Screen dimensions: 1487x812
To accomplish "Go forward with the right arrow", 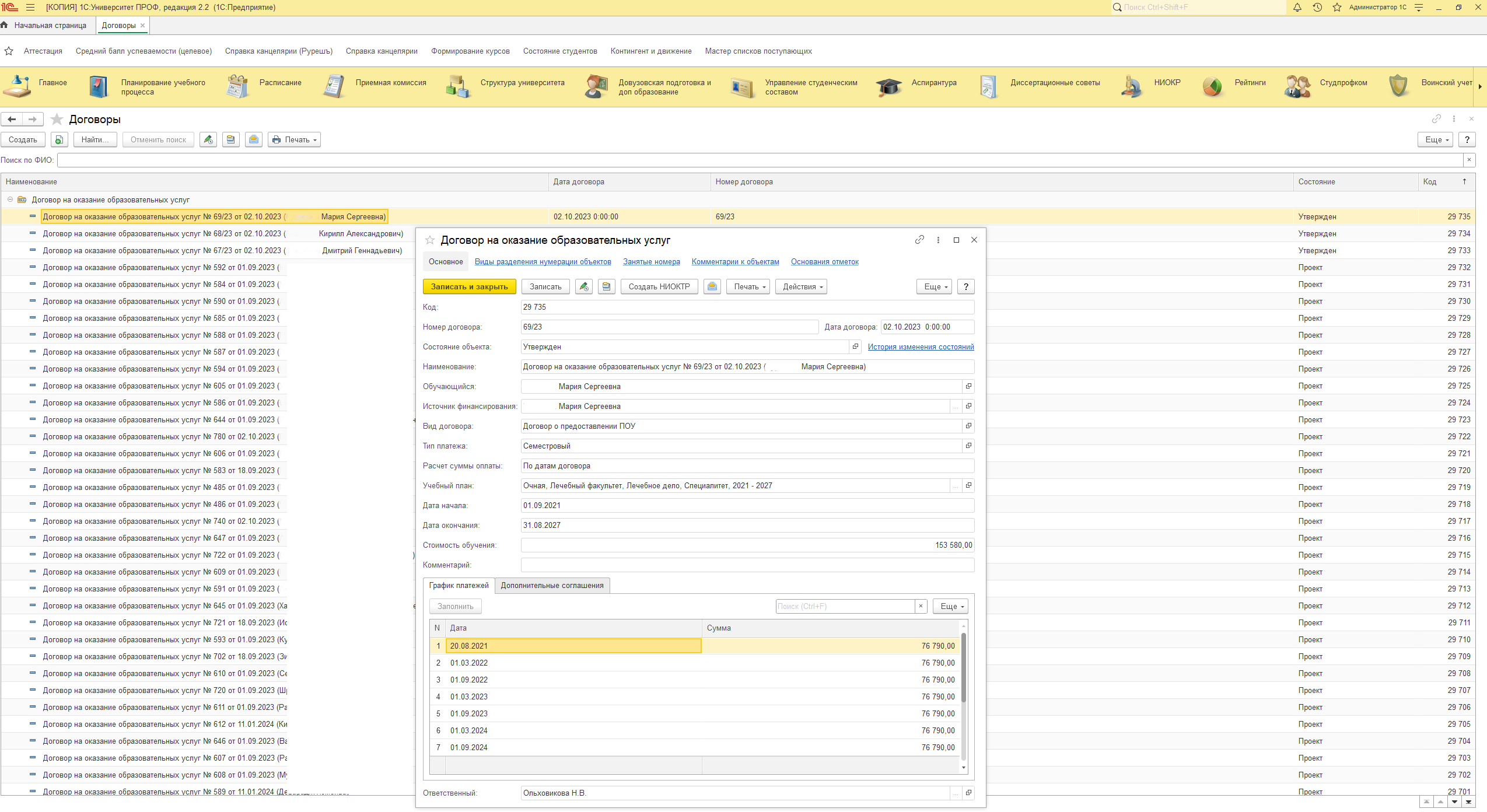I will click(33, 119).
